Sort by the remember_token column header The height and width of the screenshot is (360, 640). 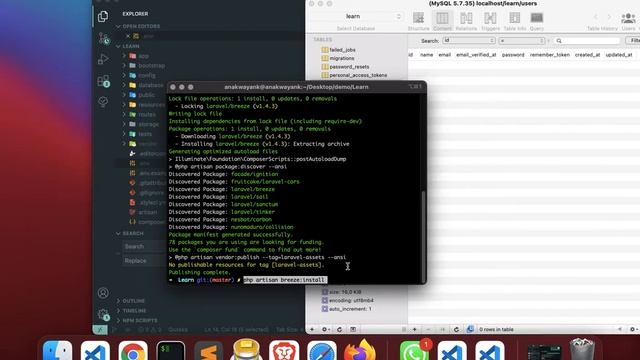(x=549, y=55)
